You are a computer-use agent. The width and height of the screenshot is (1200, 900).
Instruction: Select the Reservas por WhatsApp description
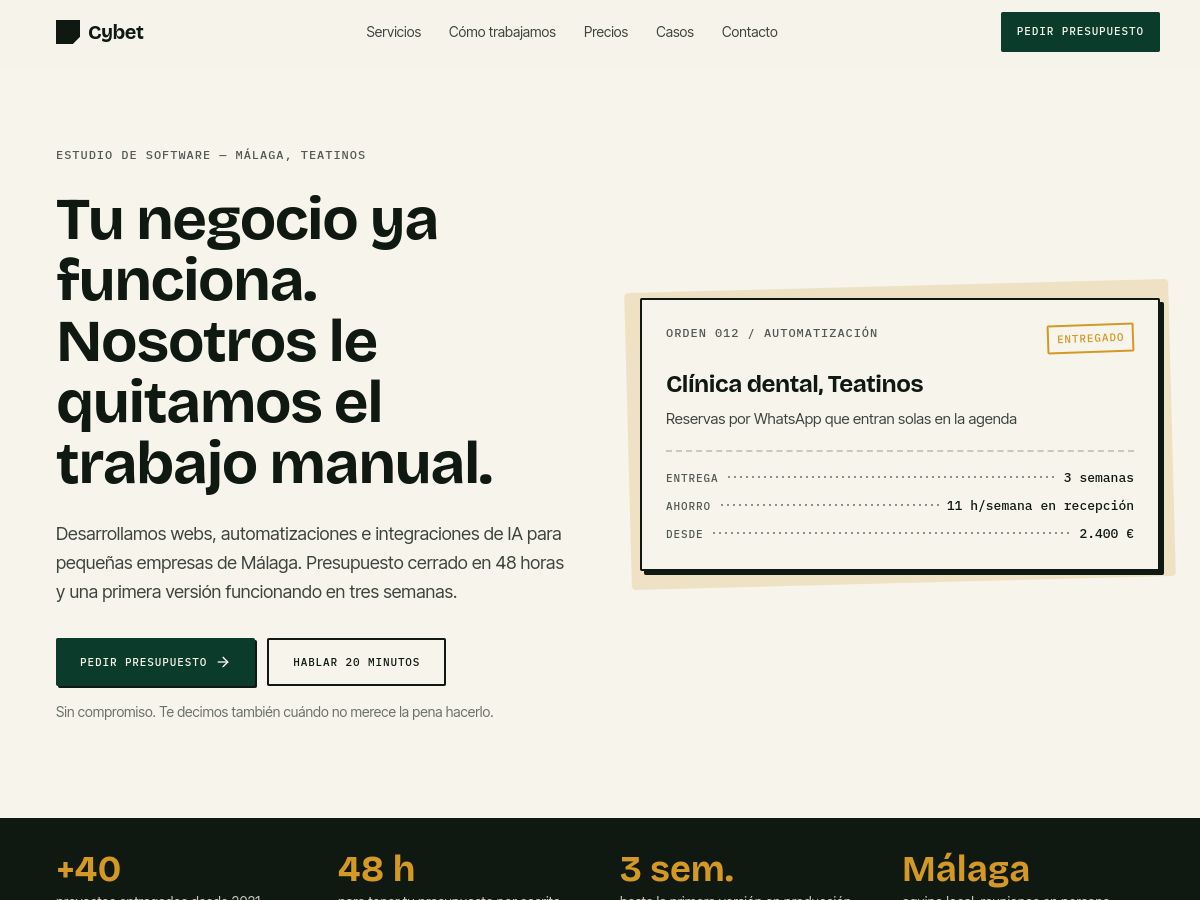(x=841, y=419)
